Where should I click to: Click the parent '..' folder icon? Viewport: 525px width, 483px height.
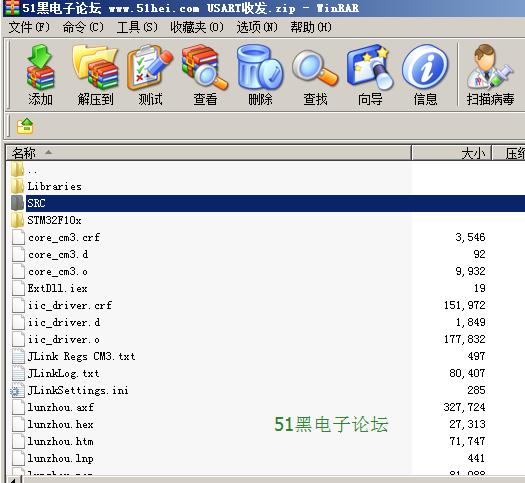pos(17,169)
